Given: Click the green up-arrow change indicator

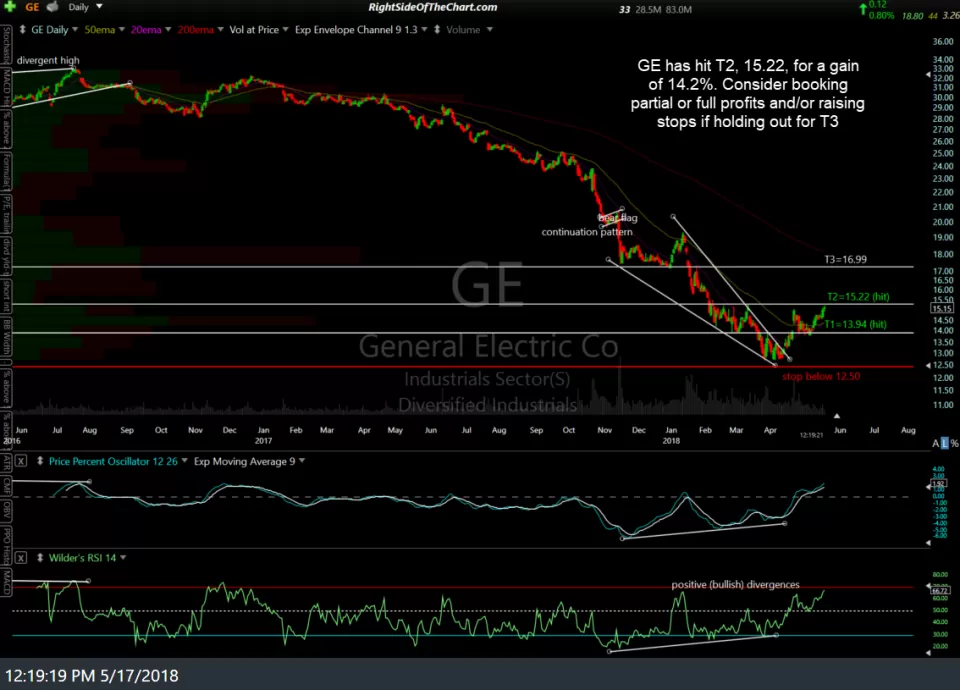Looking at the screenshot, I should (863, 9).
